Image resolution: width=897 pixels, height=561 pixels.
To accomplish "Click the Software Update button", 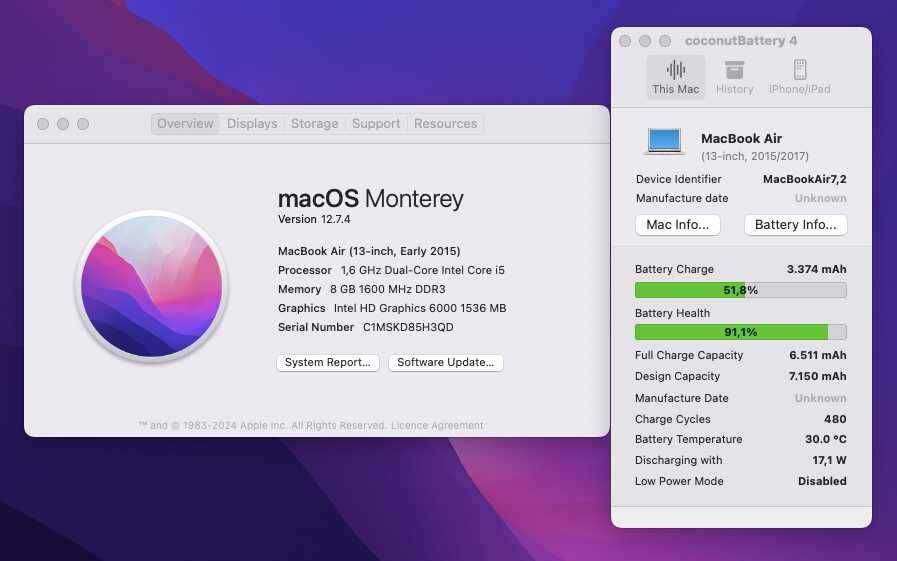I will [446, 363].
